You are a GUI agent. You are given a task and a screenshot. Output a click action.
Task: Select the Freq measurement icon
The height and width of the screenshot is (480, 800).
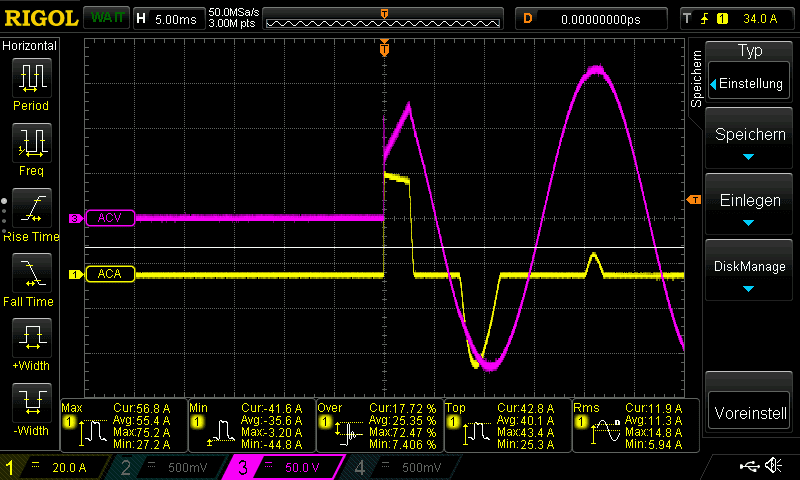(x=32, y=142)
